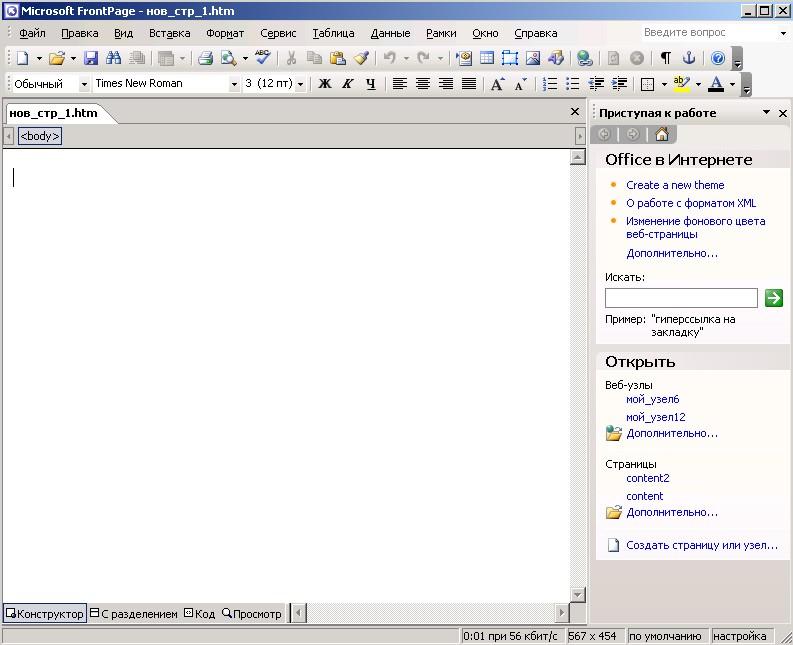Click the Preview in Browser icon
Screen dimensions: 793x645
[229, 58]
